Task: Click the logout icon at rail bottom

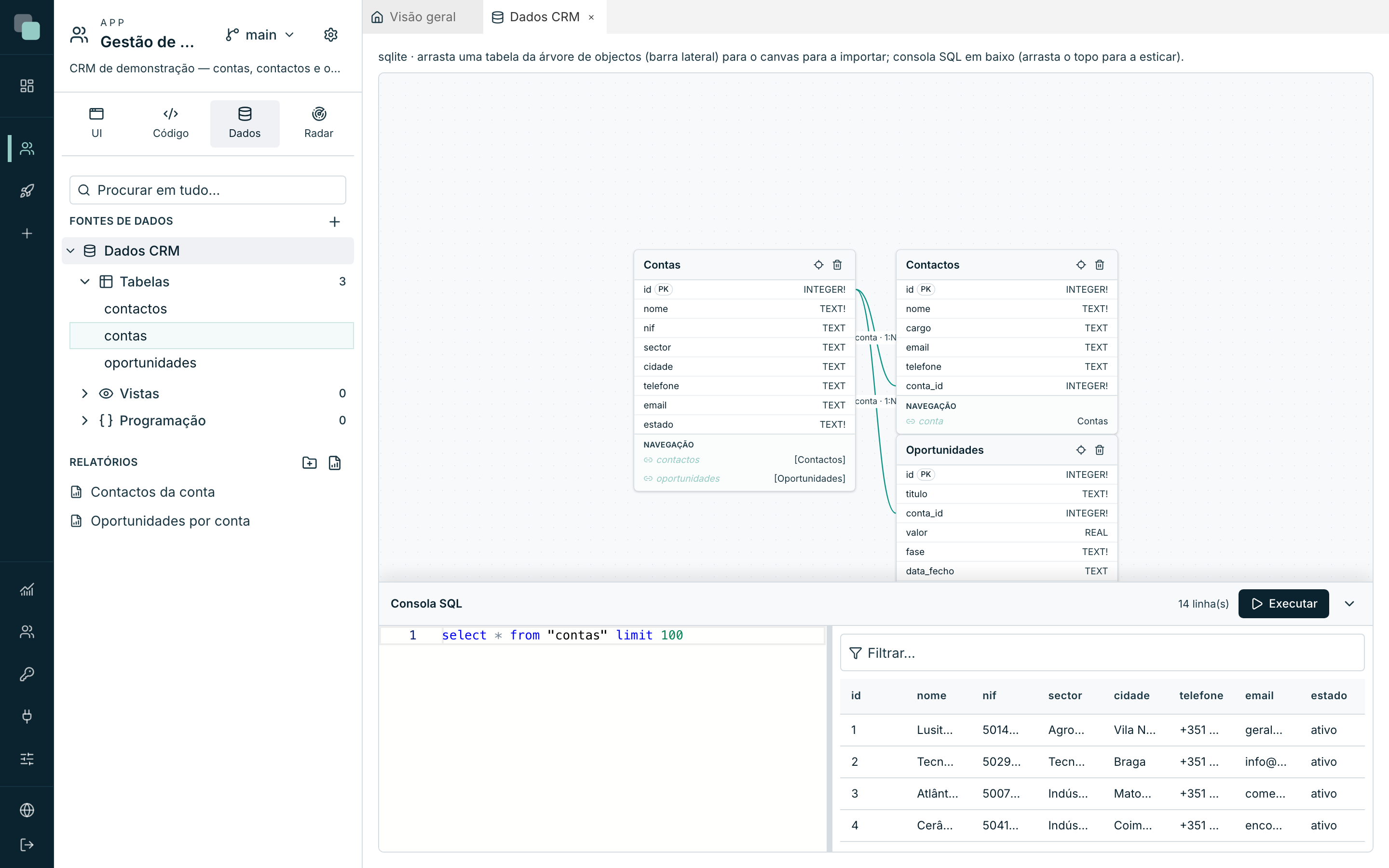Action: coord(27,844)
